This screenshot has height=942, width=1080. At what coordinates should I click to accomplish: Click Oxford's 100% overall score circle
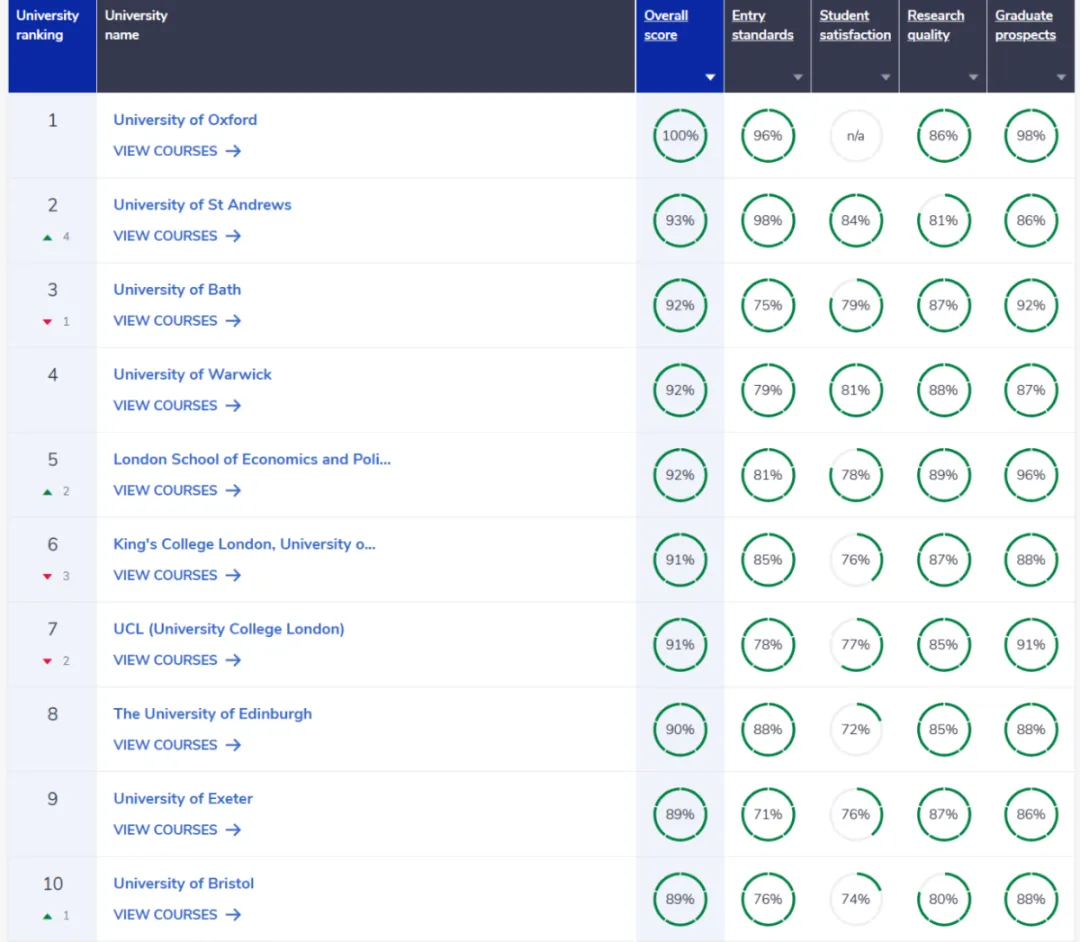pyautogui.click(x=680, y=136)
